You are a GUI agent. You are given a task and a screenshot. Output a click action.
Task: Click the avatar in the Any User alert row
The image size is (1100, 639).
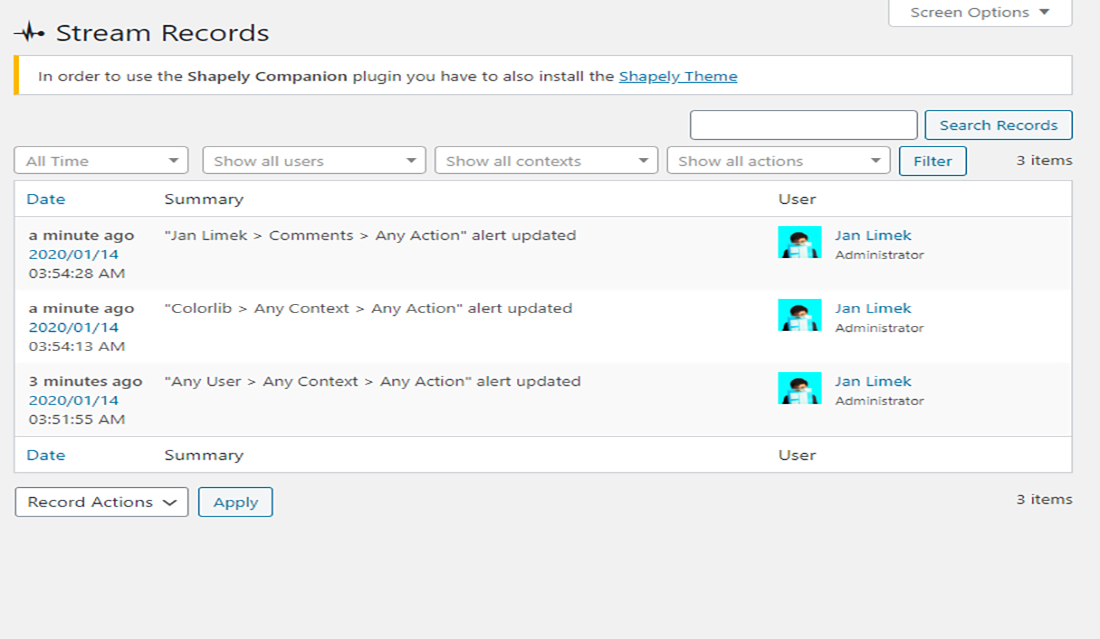coord(799,388)
